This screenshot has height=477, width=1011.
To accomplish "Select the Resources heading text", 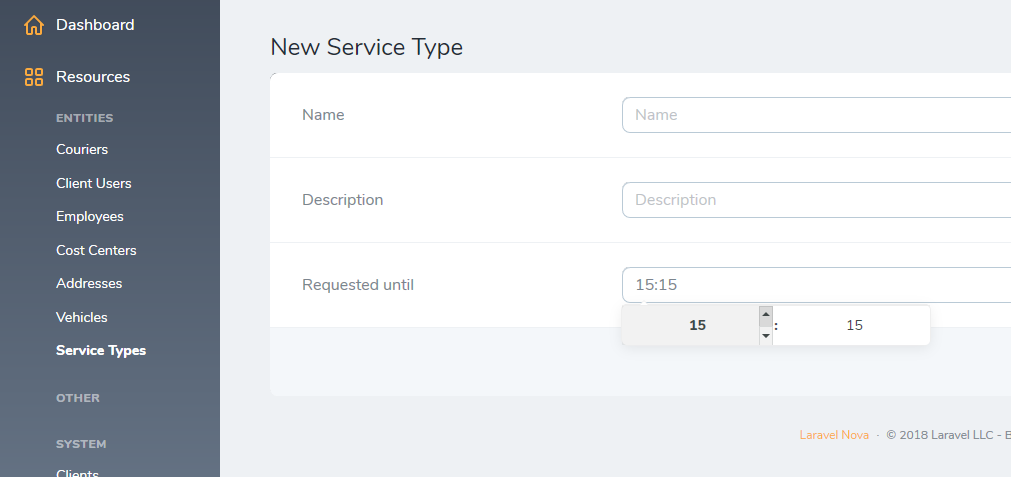I will [93, 77].
